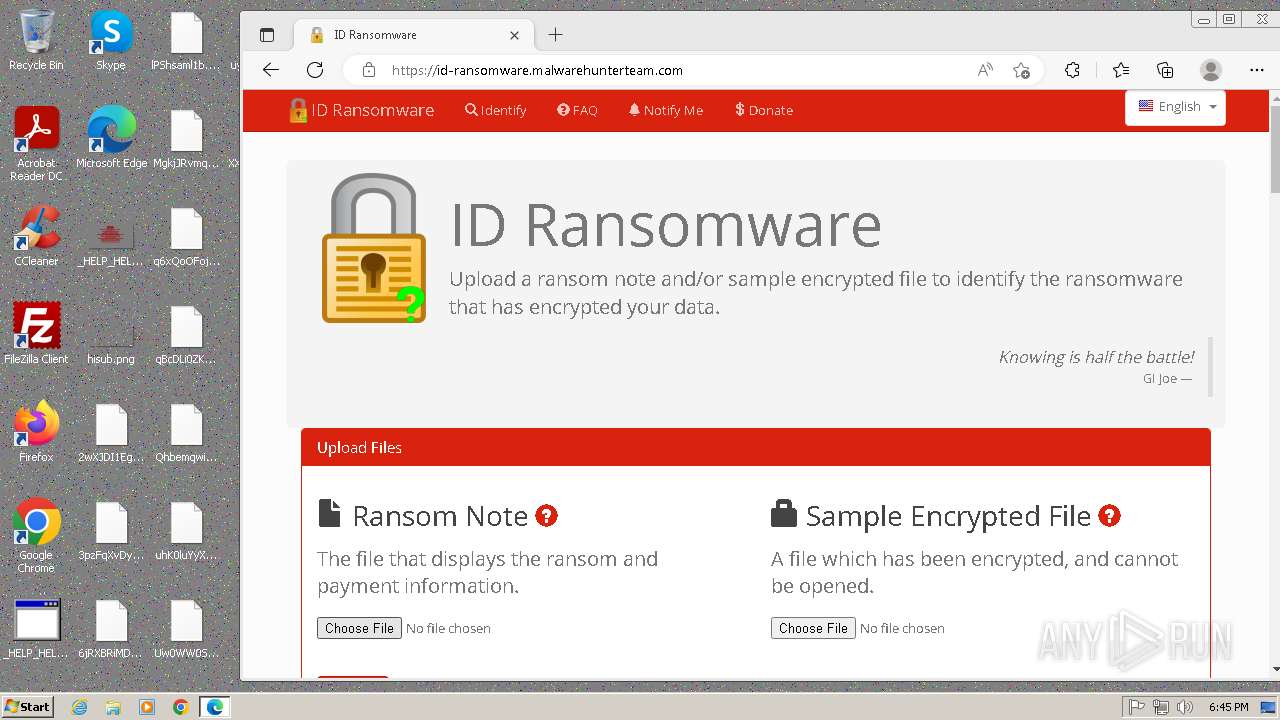Select the hisub.png file on desktop
Image resolution: width=1280 pixels, height=720 pixels.
point(111,334)
